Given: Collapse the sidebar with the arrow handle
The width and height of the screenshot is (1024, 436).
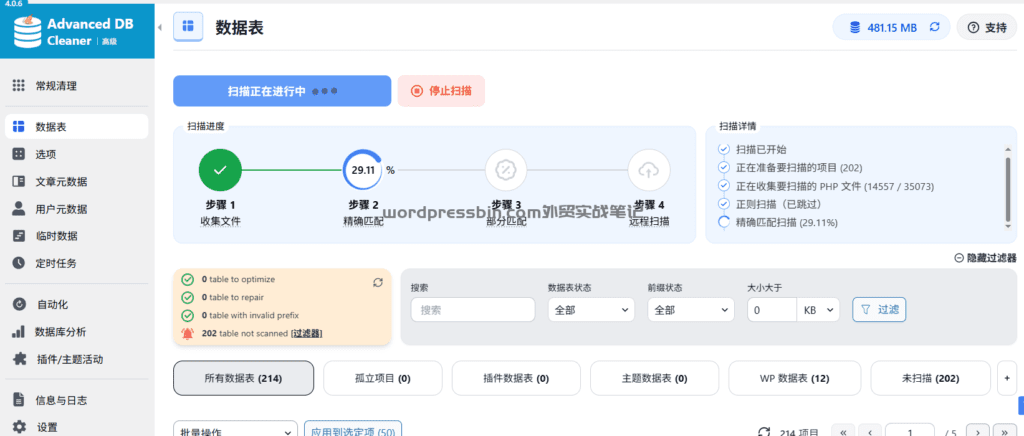Looking at the screenshot, I should click(x=160, y=27).
